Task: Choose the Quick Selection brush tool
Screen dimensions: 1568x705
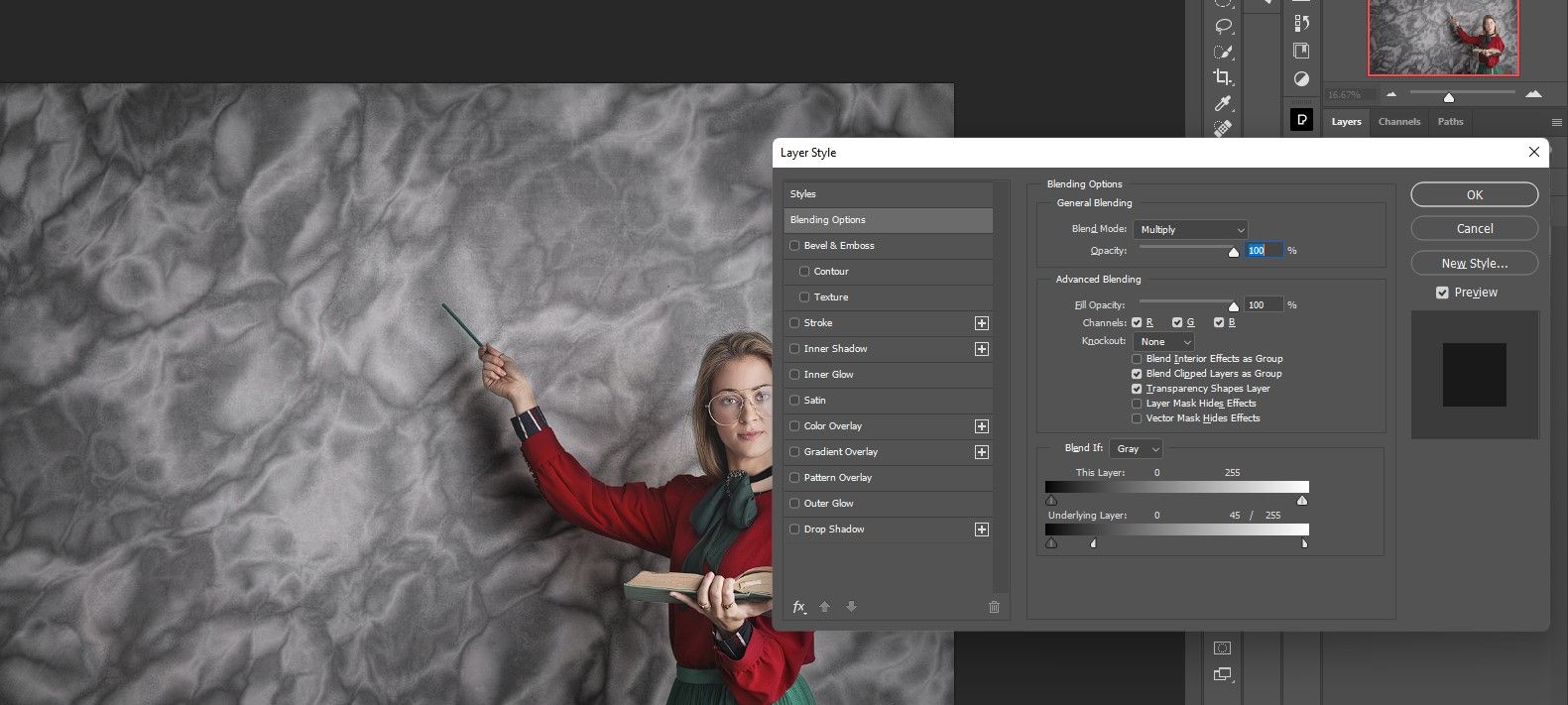Action: click(1223, 52)
